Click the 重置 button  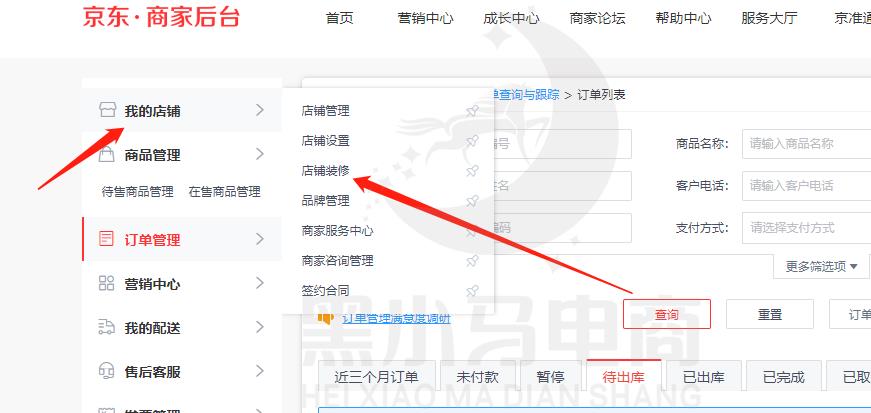point(770,314)
